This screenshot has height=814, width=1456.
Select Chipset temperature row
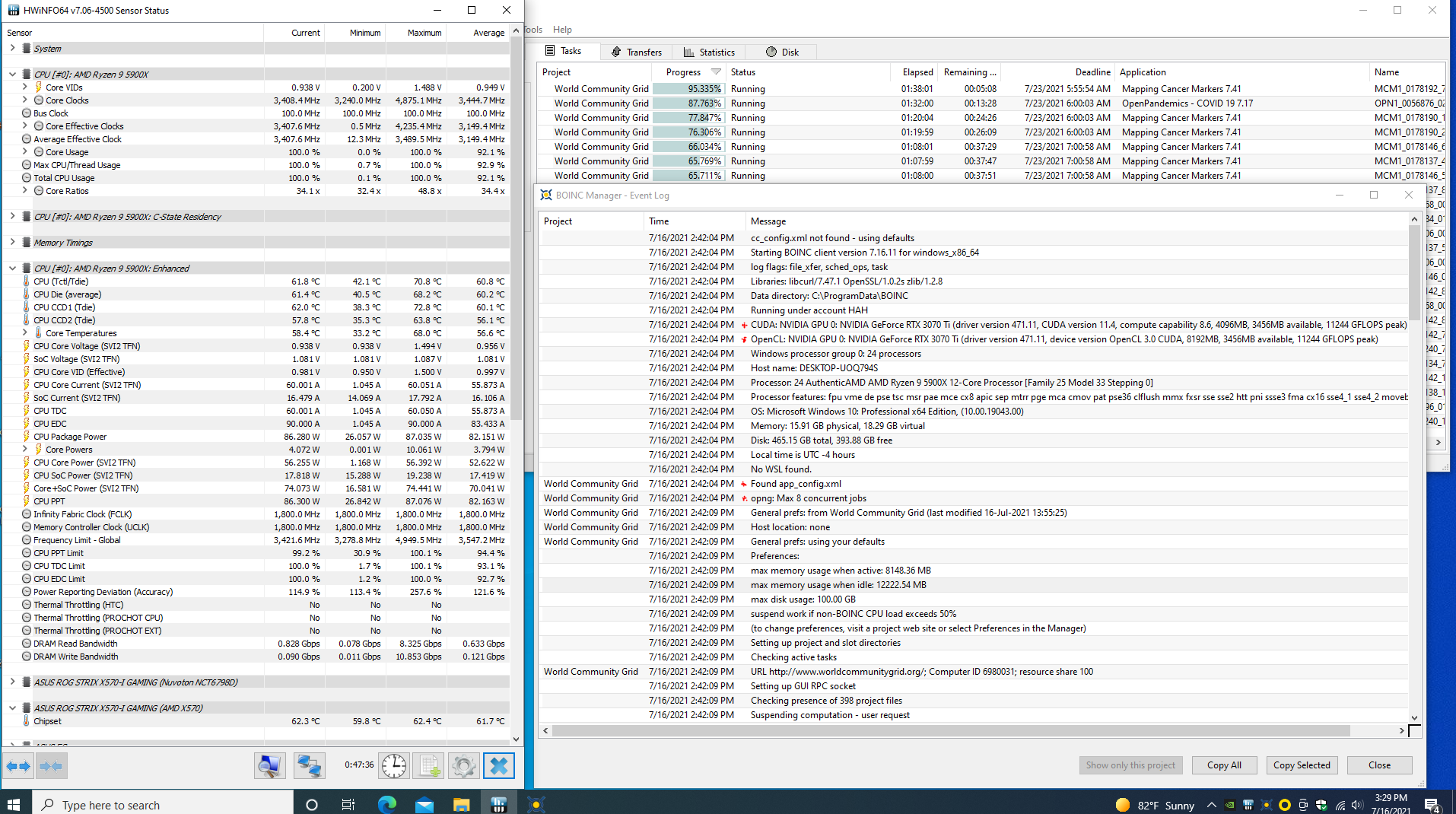tap(256, 721)
